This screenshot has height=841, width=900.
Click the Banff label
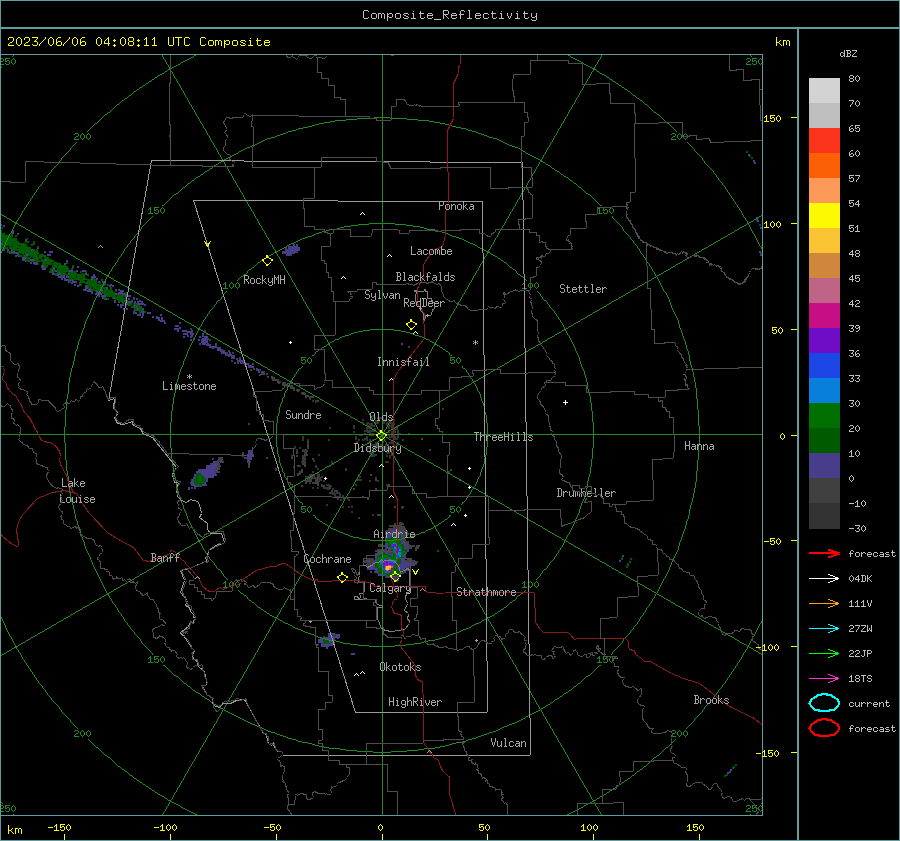165,557
